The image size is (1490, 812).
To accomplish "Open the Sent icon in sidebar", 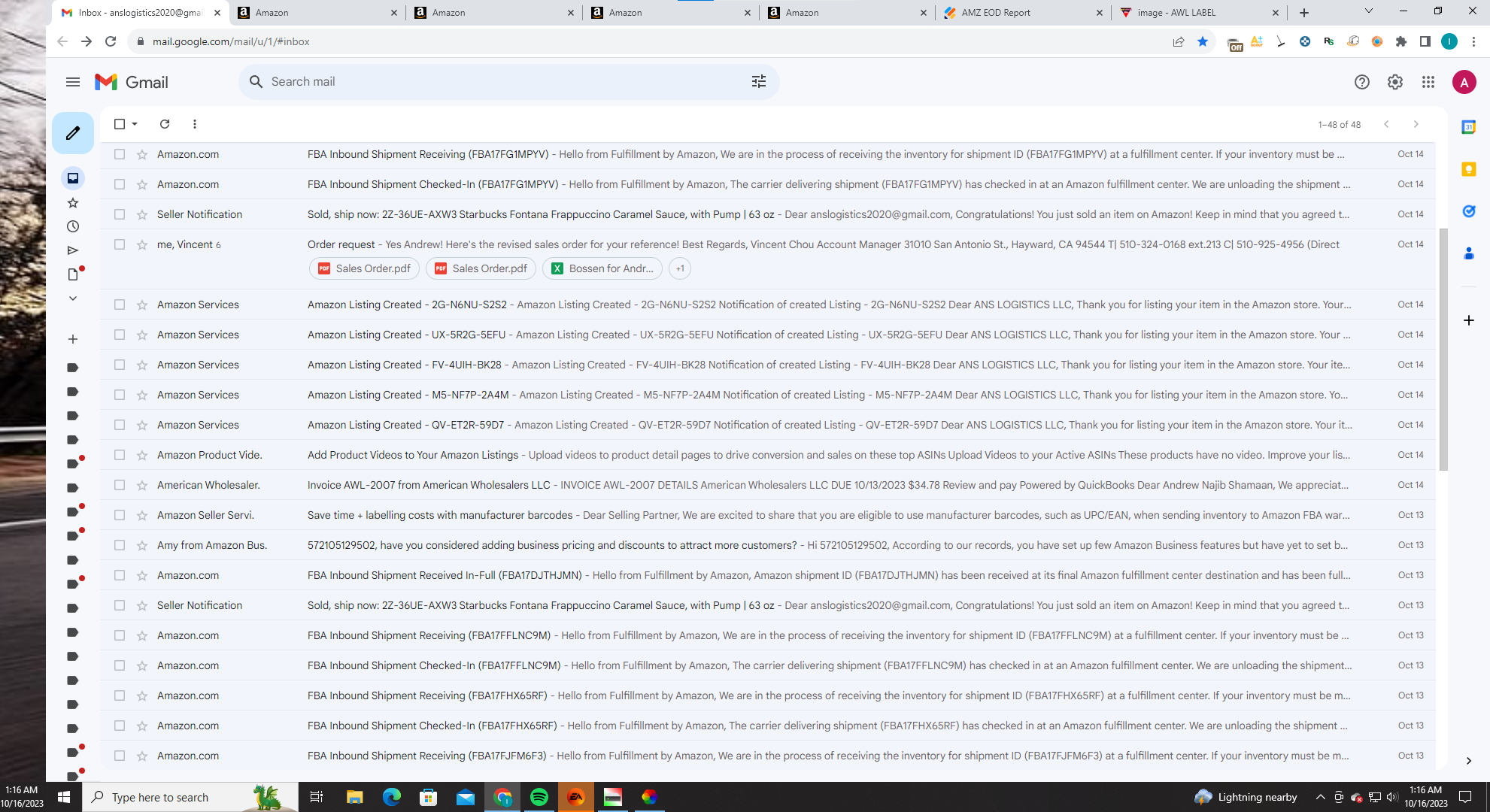I will click(73, 250).
